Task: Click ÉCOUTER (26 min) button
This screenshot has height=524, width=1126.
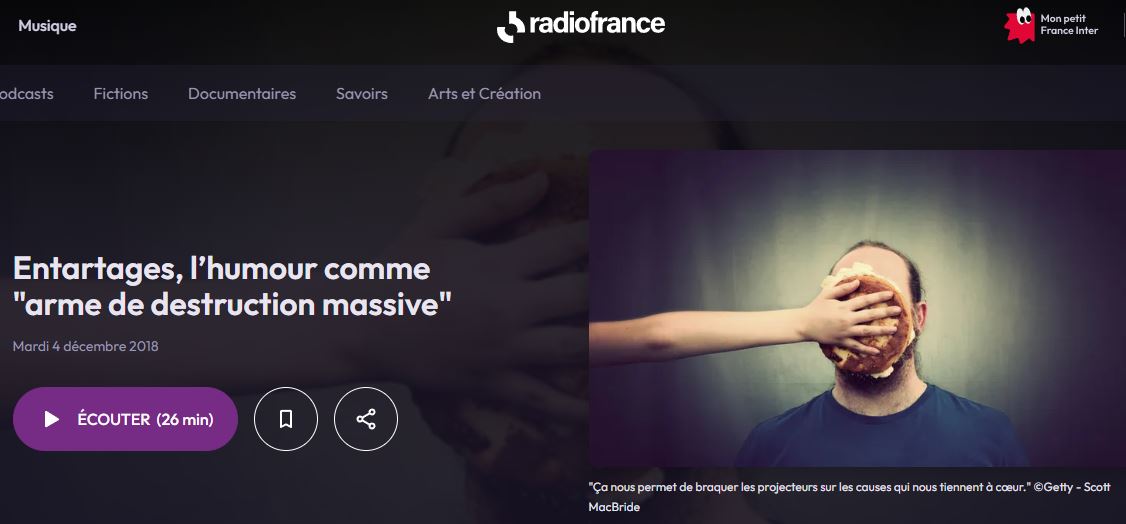Action: 125,419
